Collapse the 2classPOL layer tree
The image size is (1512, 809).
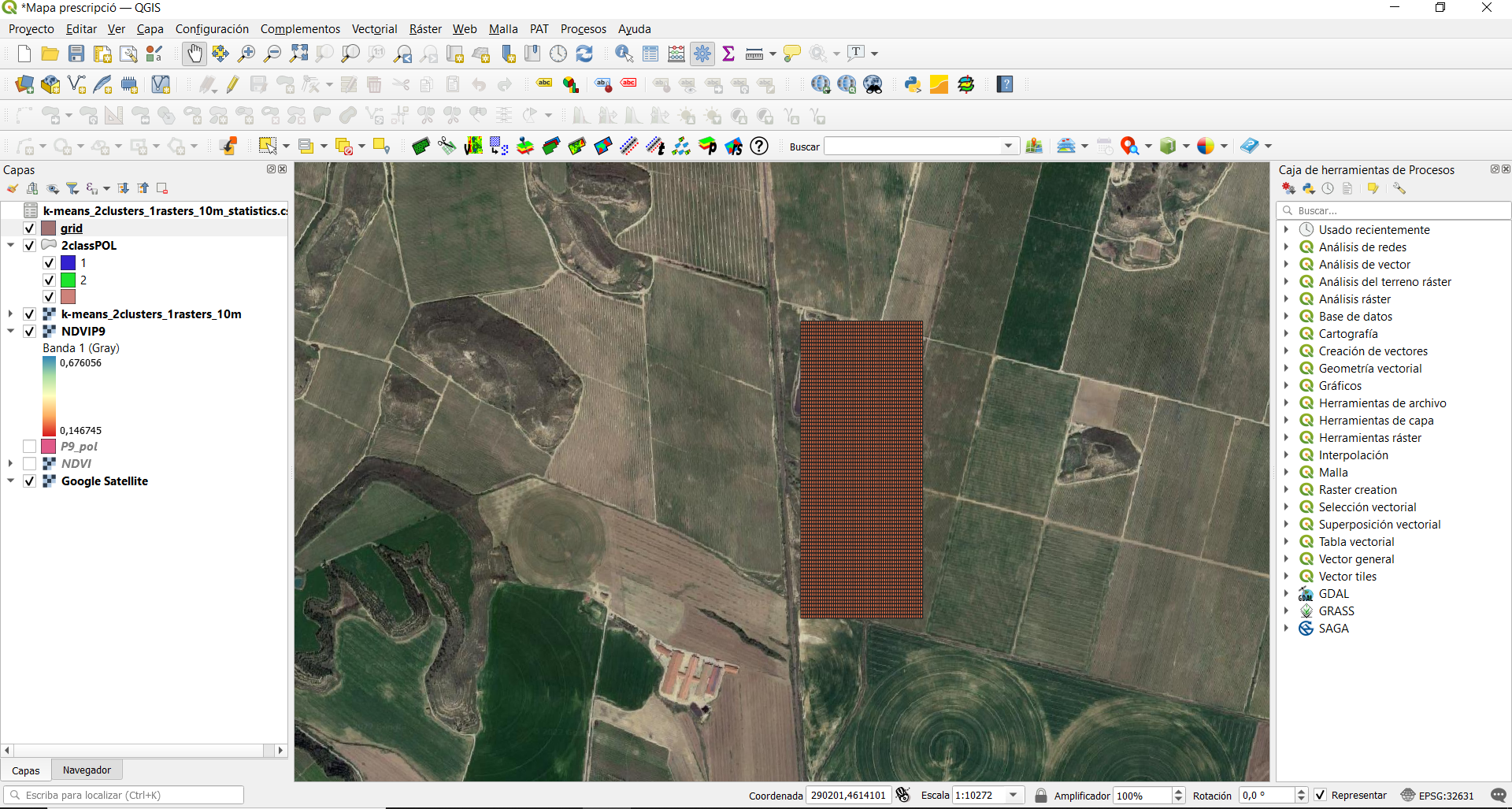point(11,246)
